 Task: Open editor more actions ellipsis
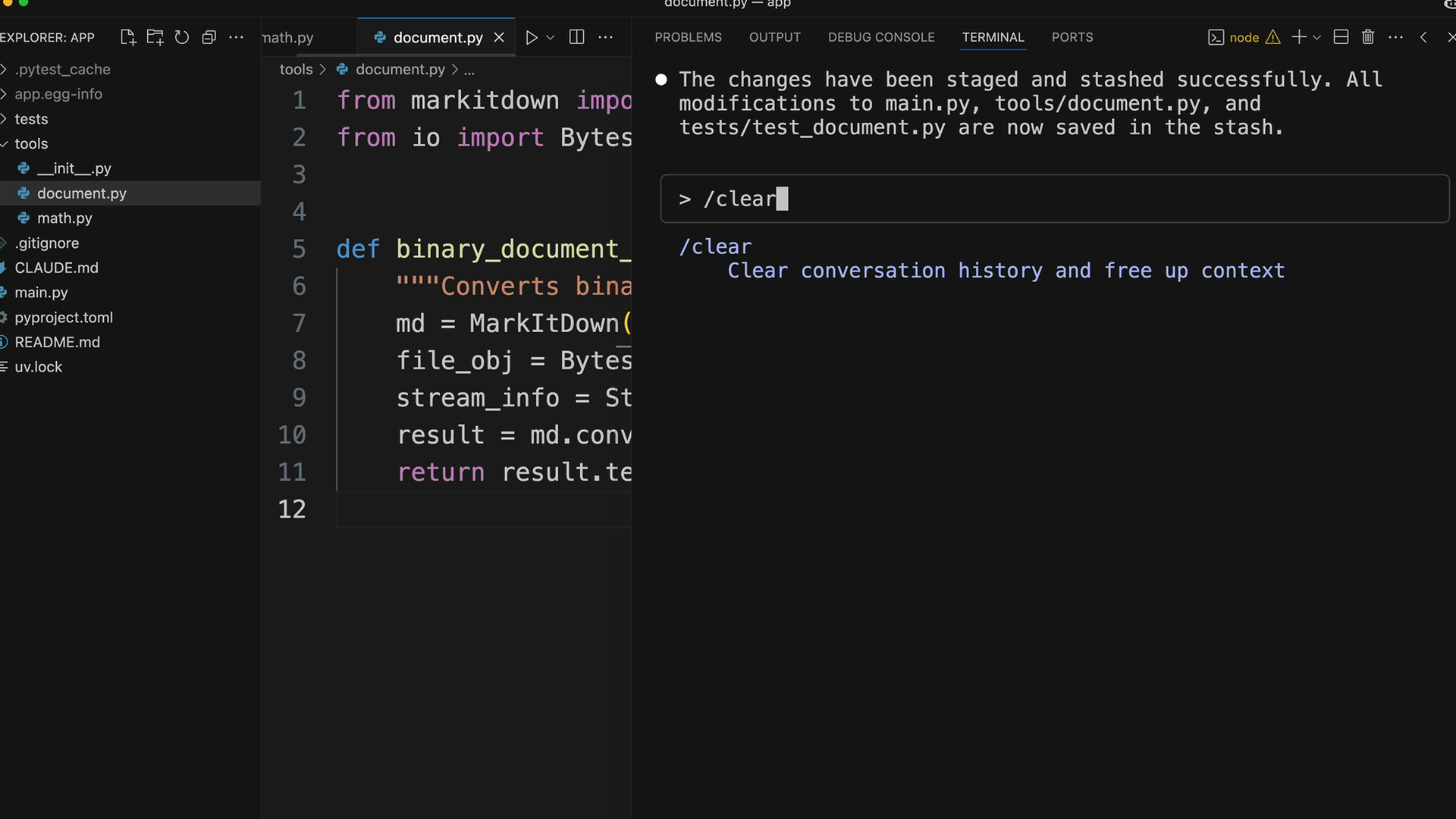pyautogui.click(x=605, y=37)
